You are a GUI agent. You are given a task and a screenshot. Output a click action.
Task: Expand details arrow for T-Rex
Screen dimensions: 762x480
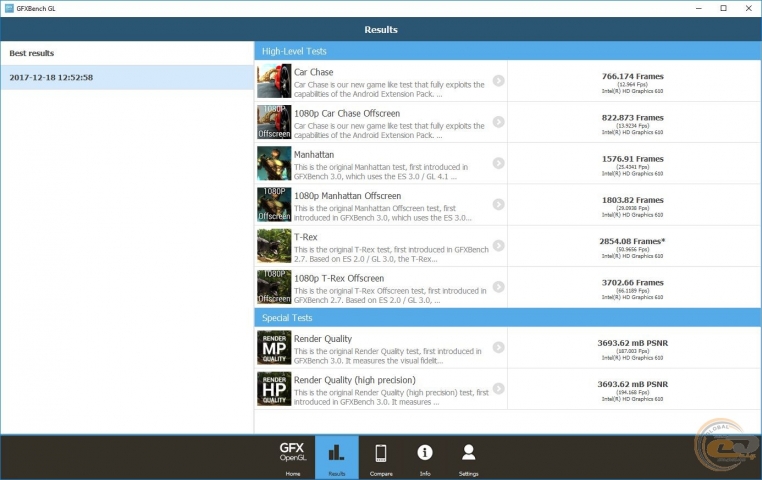tap(498, 246)
